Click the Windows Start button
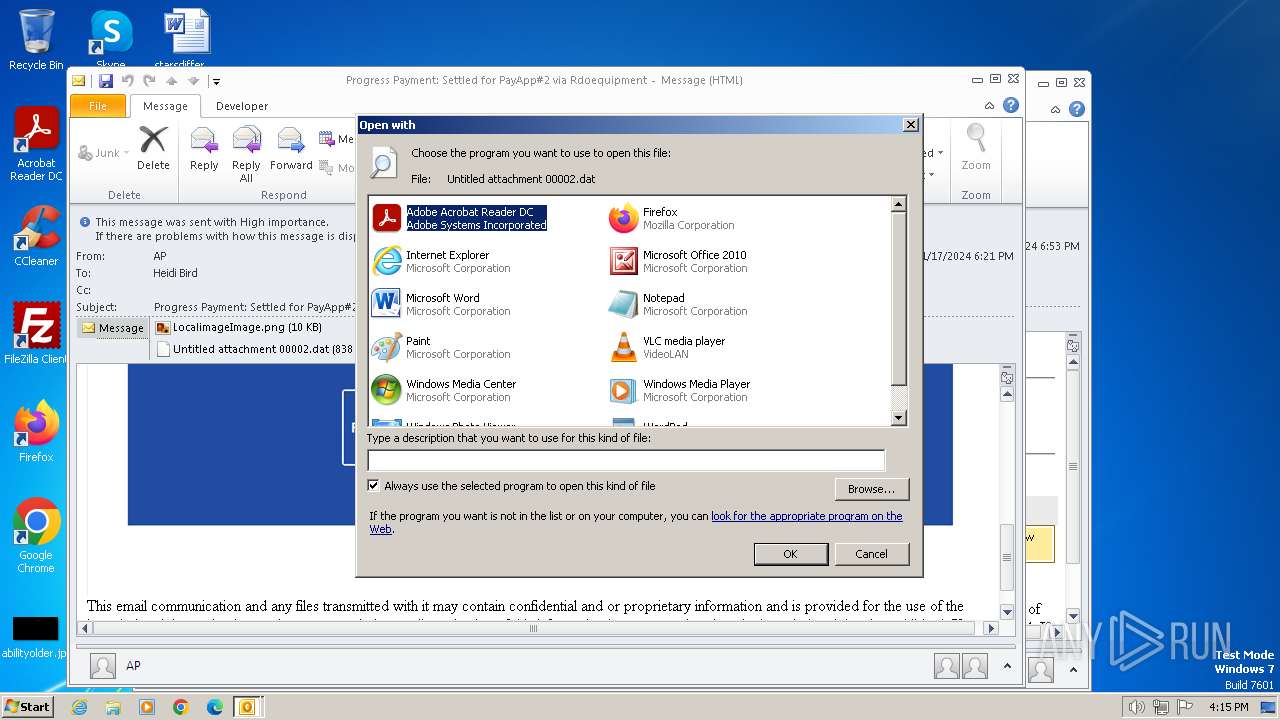 [27, 706]
